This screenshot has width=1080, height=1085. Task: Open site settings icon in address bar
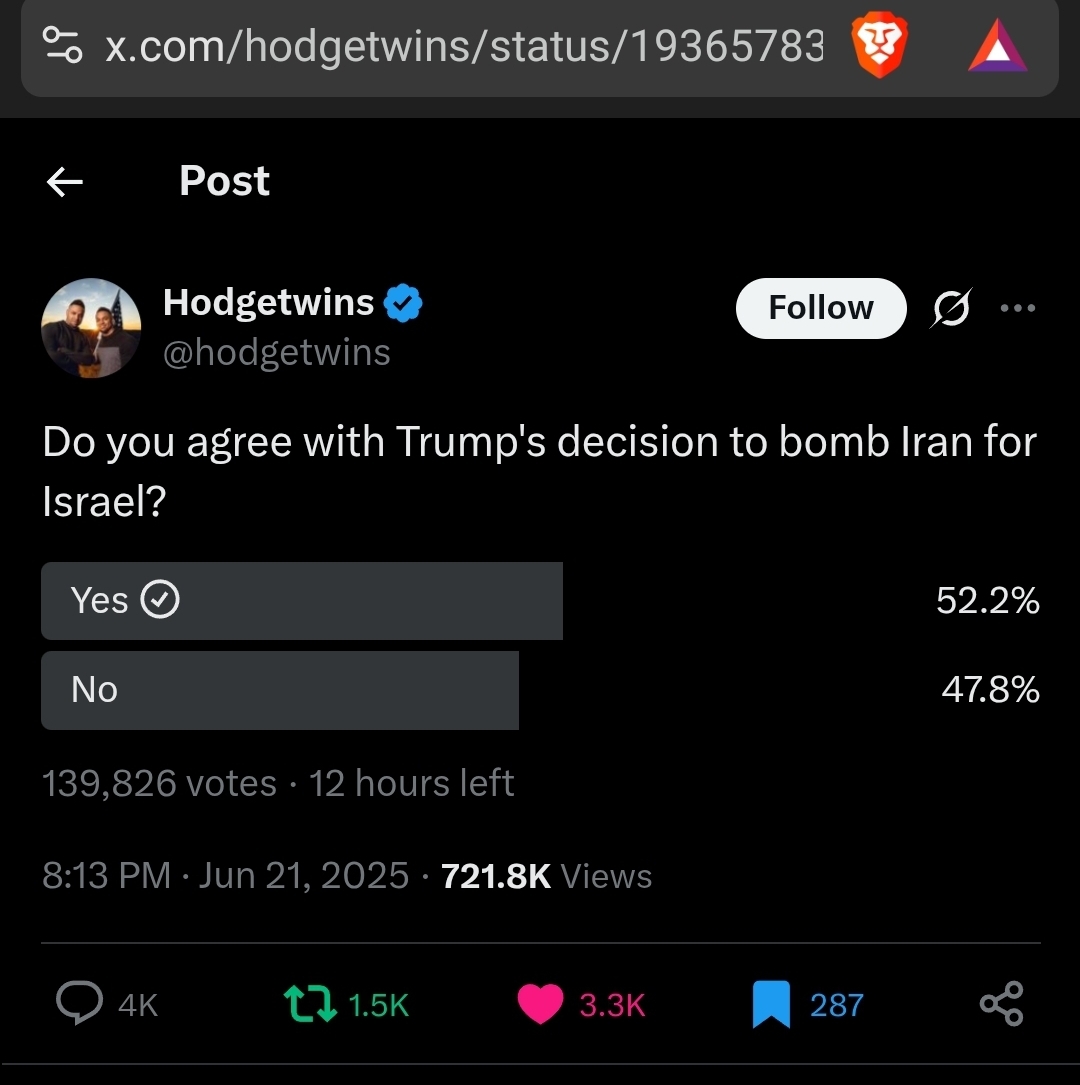(63, 46)
